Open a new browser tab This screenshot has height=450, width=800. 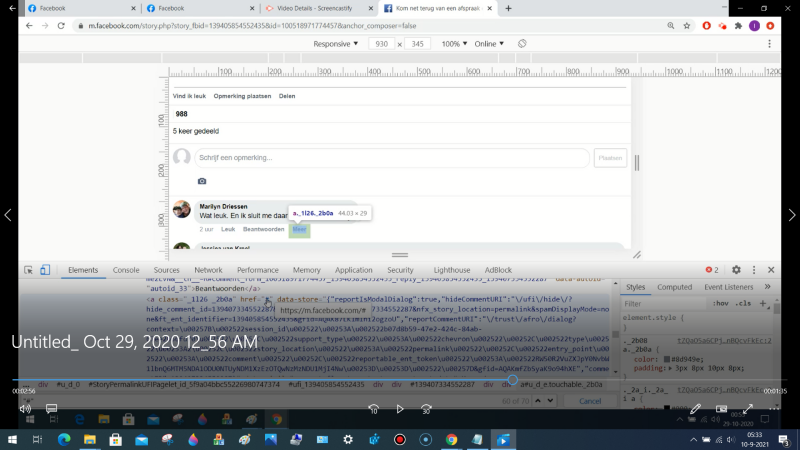[x=508, y=8]
